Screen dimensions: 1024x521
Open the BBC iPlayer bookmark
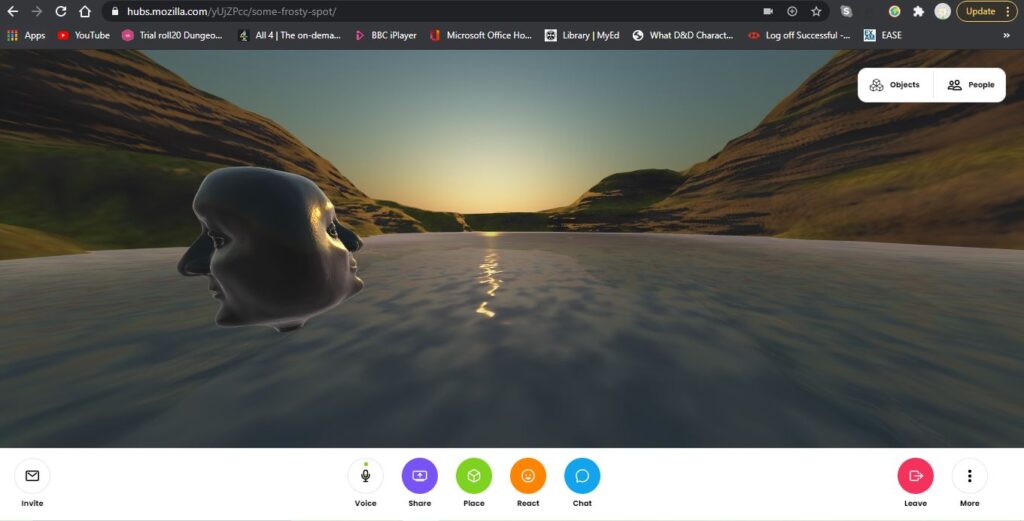click(x=385, y=35)
